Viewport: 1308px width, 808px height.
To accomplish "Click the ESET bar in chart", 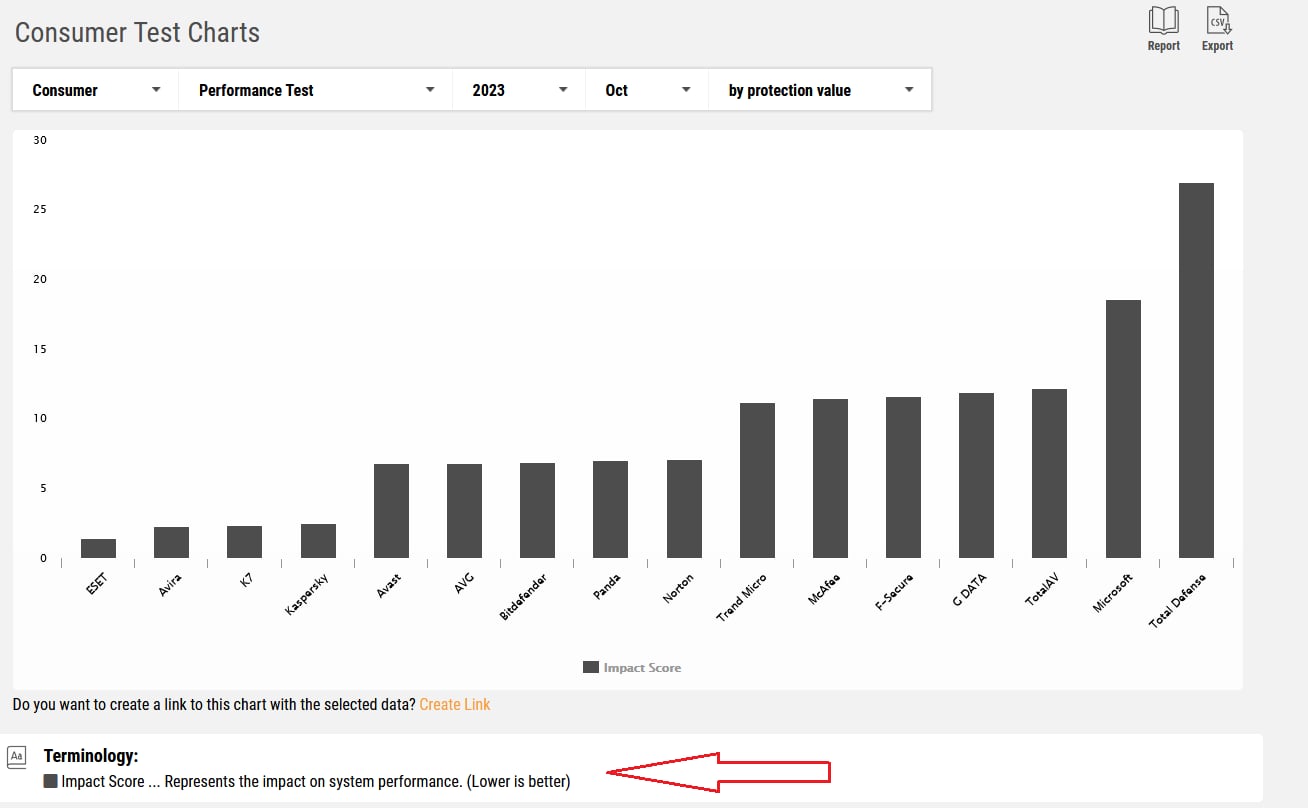I will click(x=98, y=548).
